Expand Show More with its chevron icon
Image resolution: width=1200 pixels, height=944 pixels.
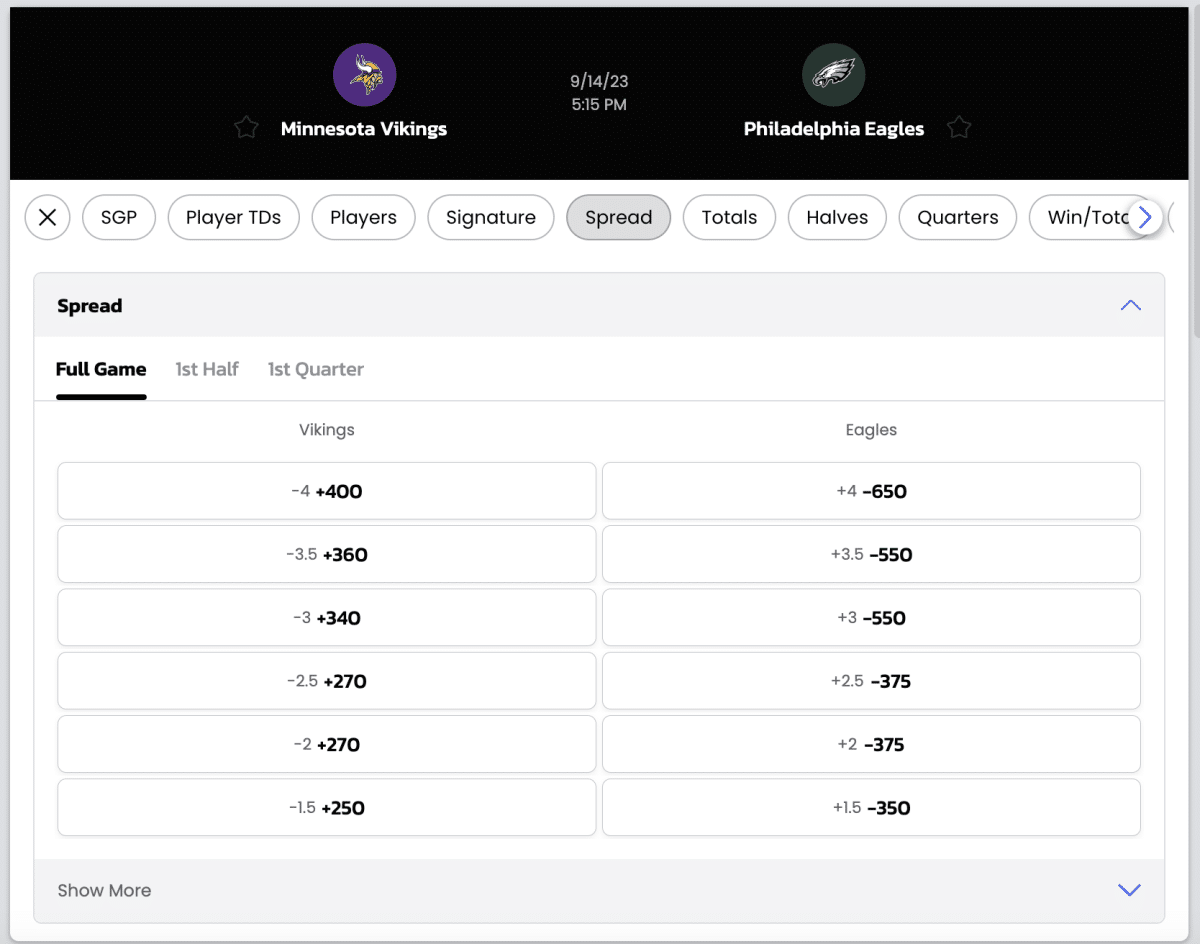tap(1129, 889)
